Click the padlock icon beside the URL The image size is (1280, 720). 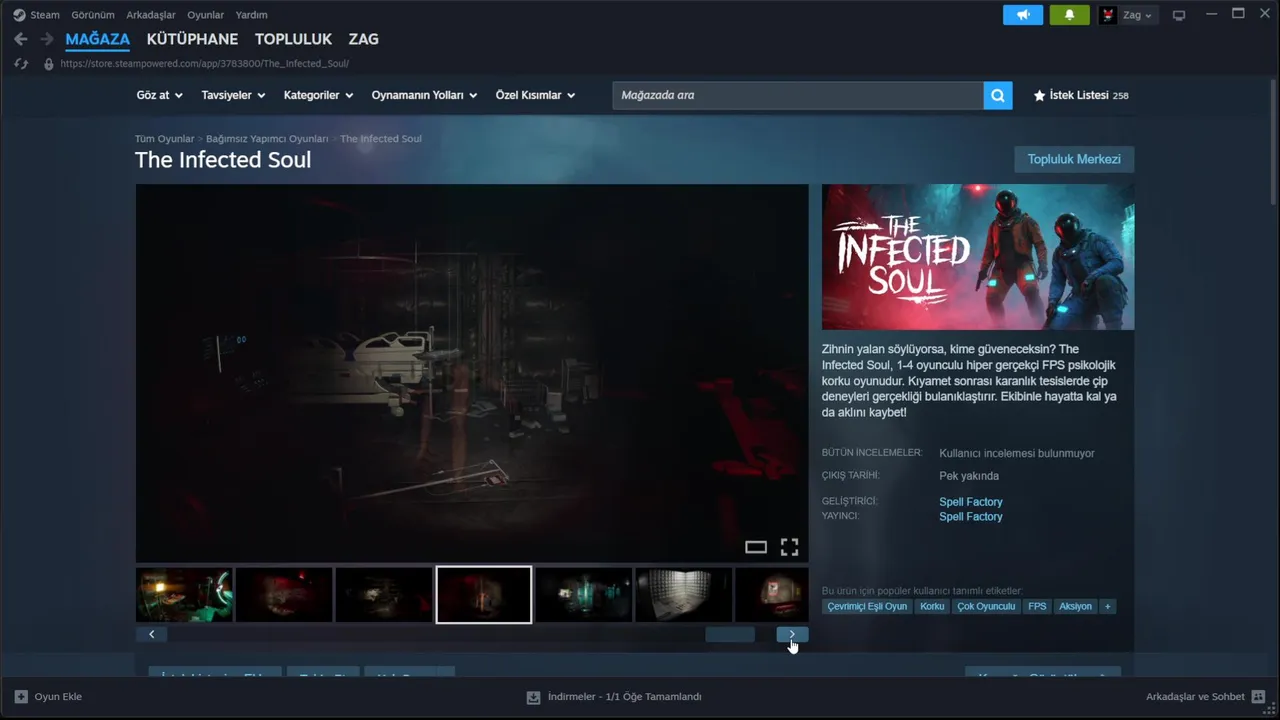[x=48, y=63]
